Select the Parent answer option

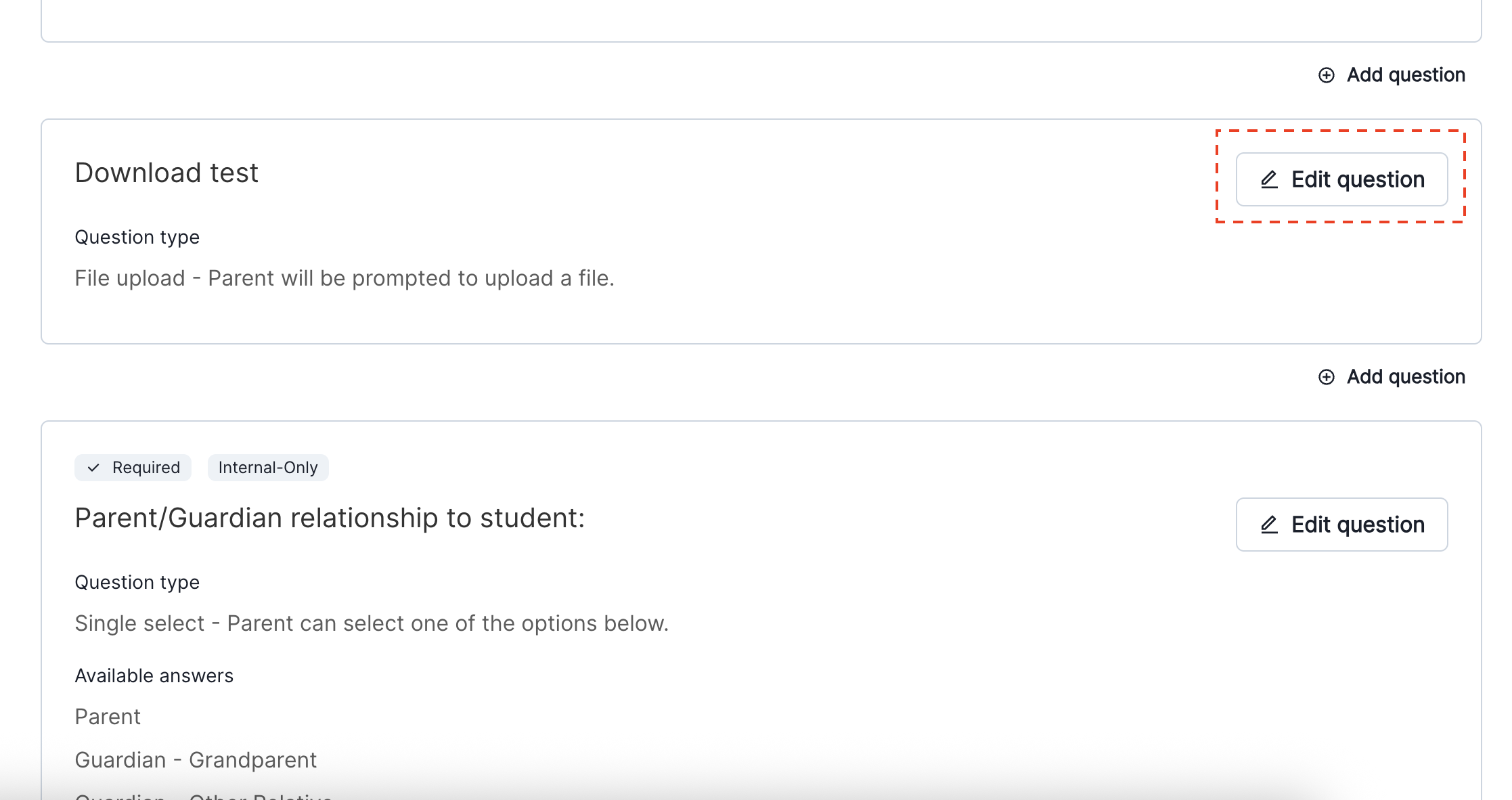point(108,717)
